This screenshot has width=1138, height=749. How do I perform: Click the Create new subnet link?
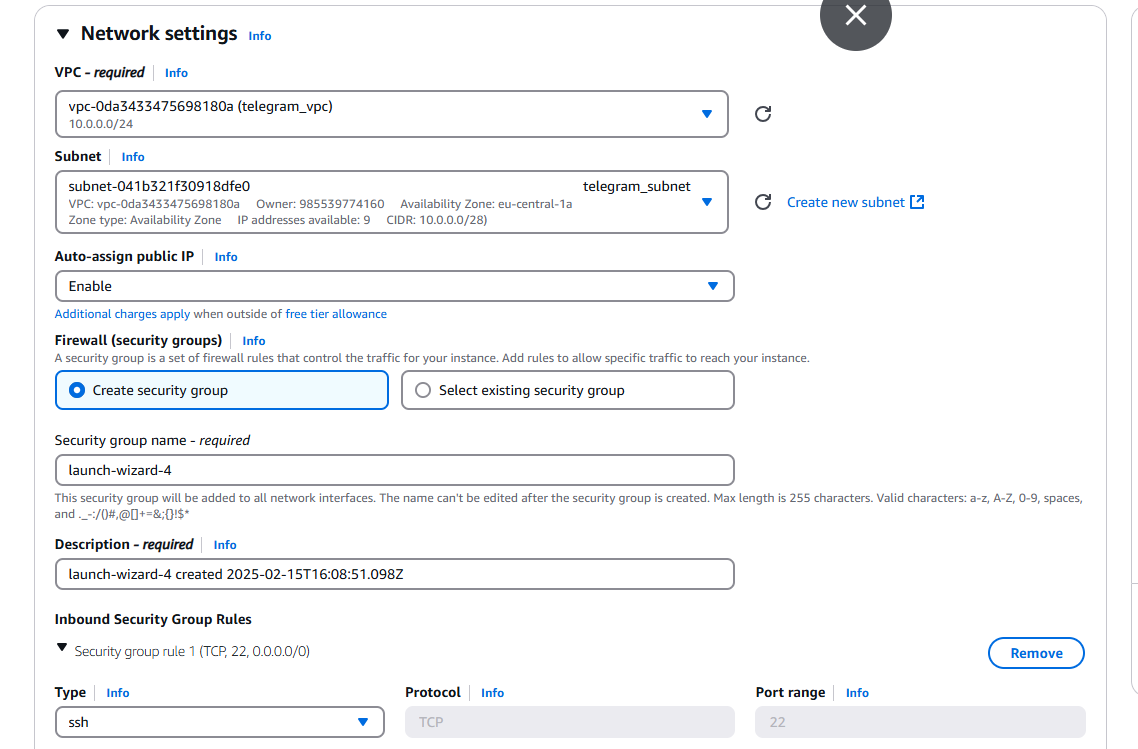(845, 202)
